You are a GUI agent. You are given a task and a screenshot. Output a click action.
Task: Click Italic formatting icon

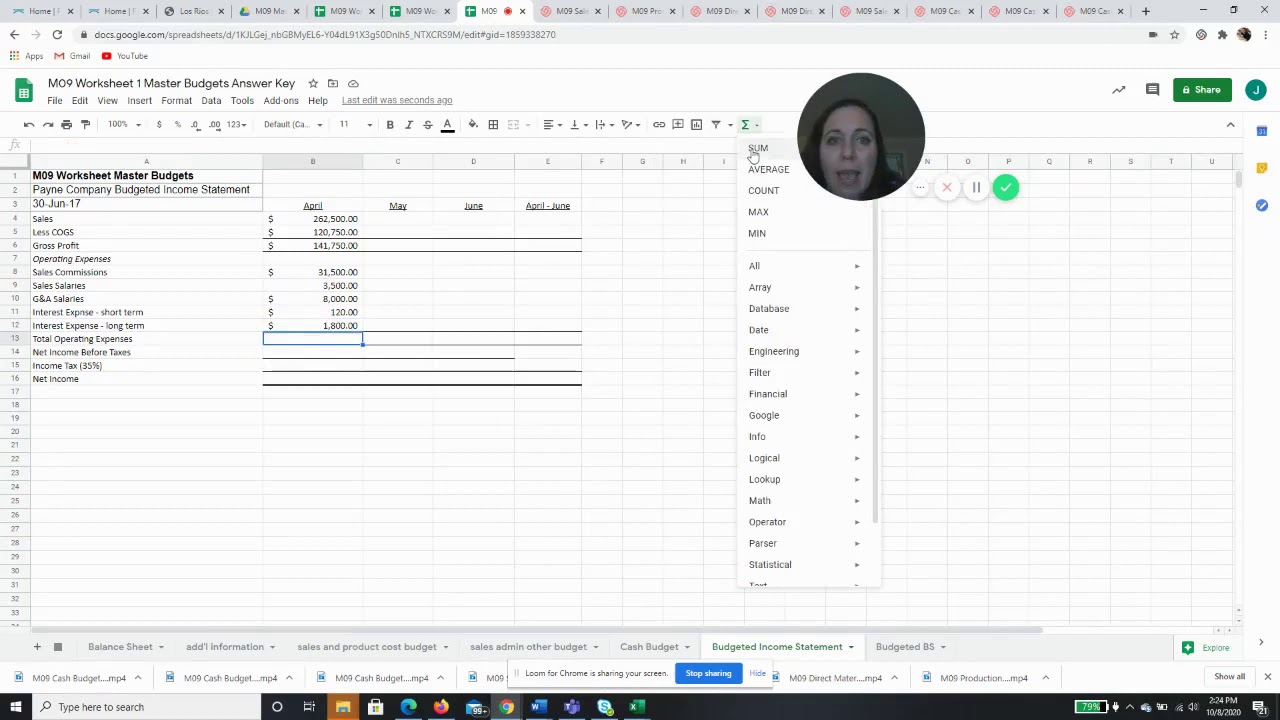pos(408,124)
